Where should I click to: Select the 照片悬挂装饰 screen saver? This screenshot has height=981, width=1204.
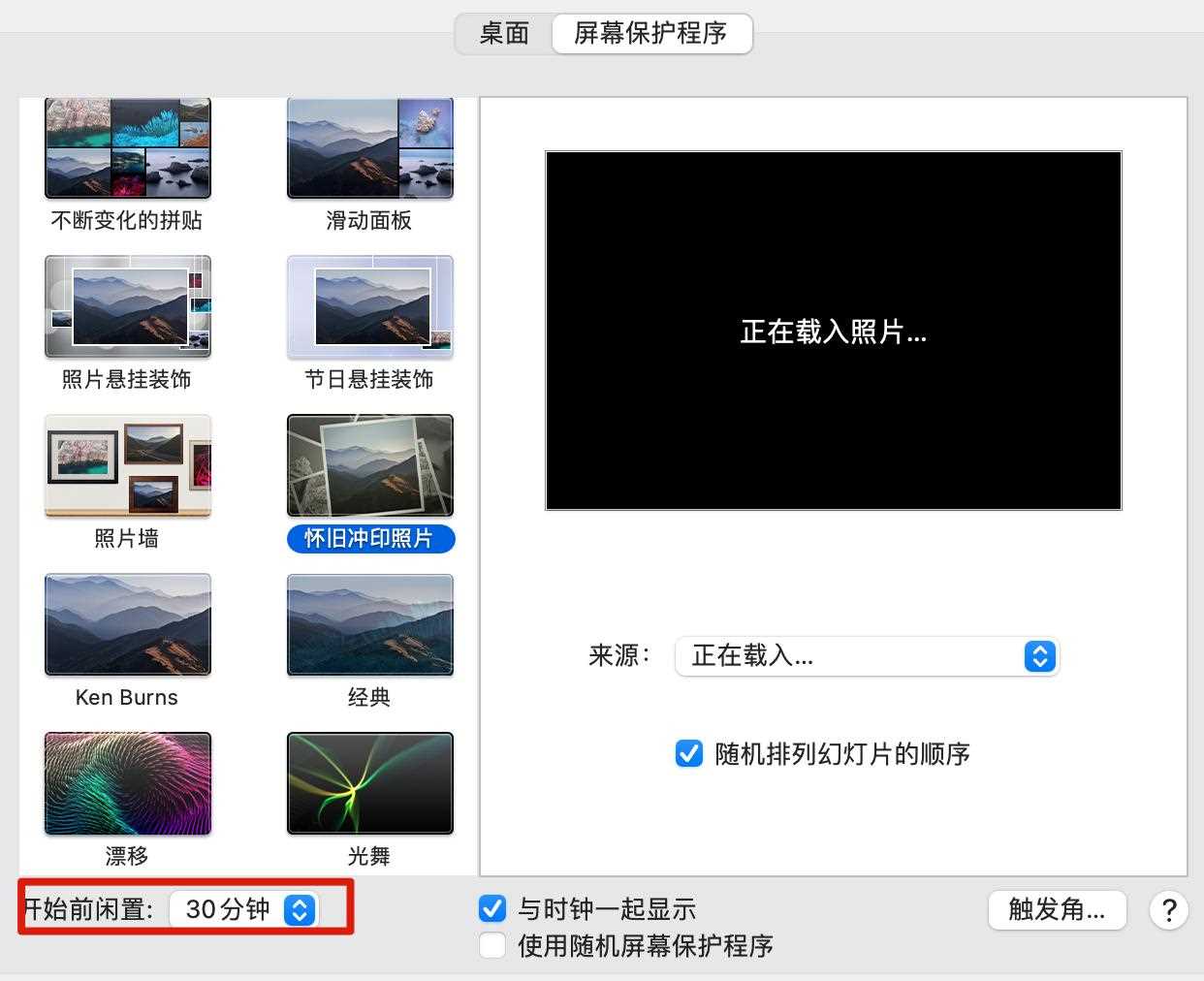coord(127,306)
